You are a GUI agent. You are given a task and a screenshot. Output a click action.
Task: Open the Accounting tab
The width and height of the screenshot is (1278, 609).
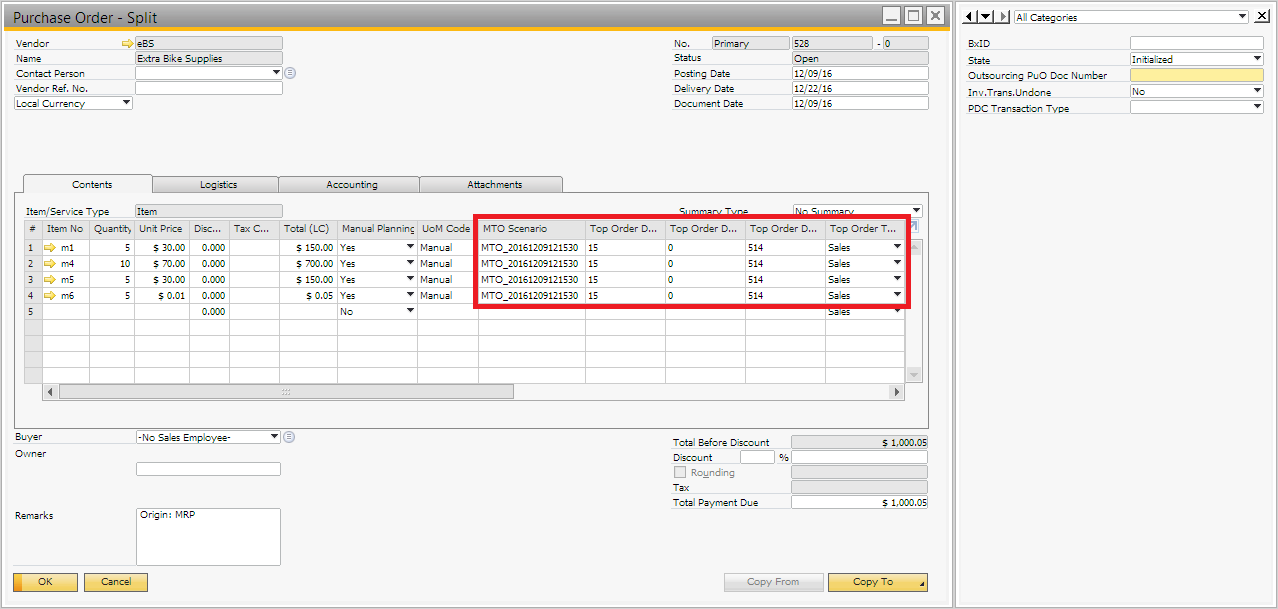coord(352,185)
